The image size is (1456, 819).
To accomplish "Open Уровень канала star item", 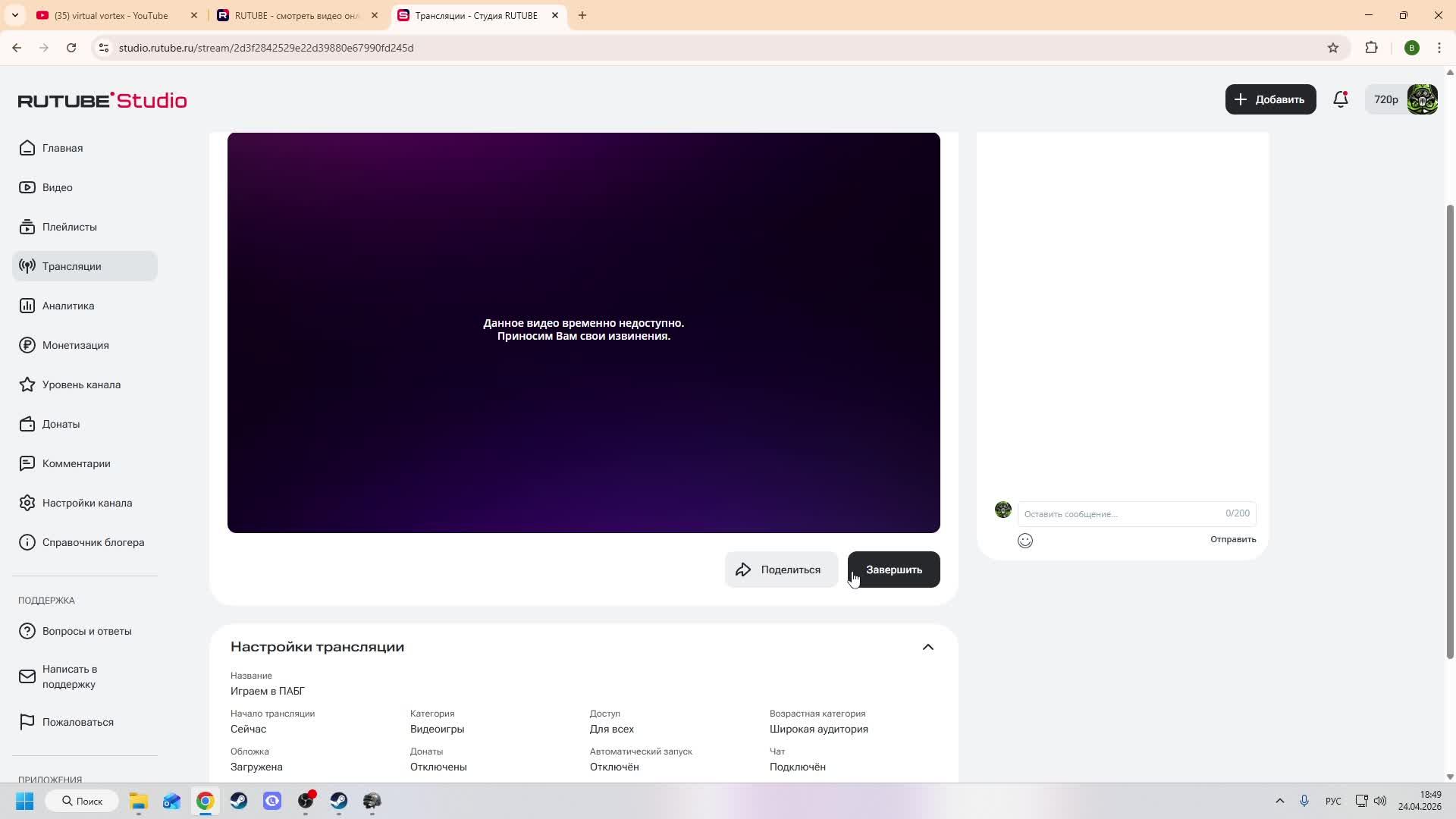I will click(x=81, y=384).
